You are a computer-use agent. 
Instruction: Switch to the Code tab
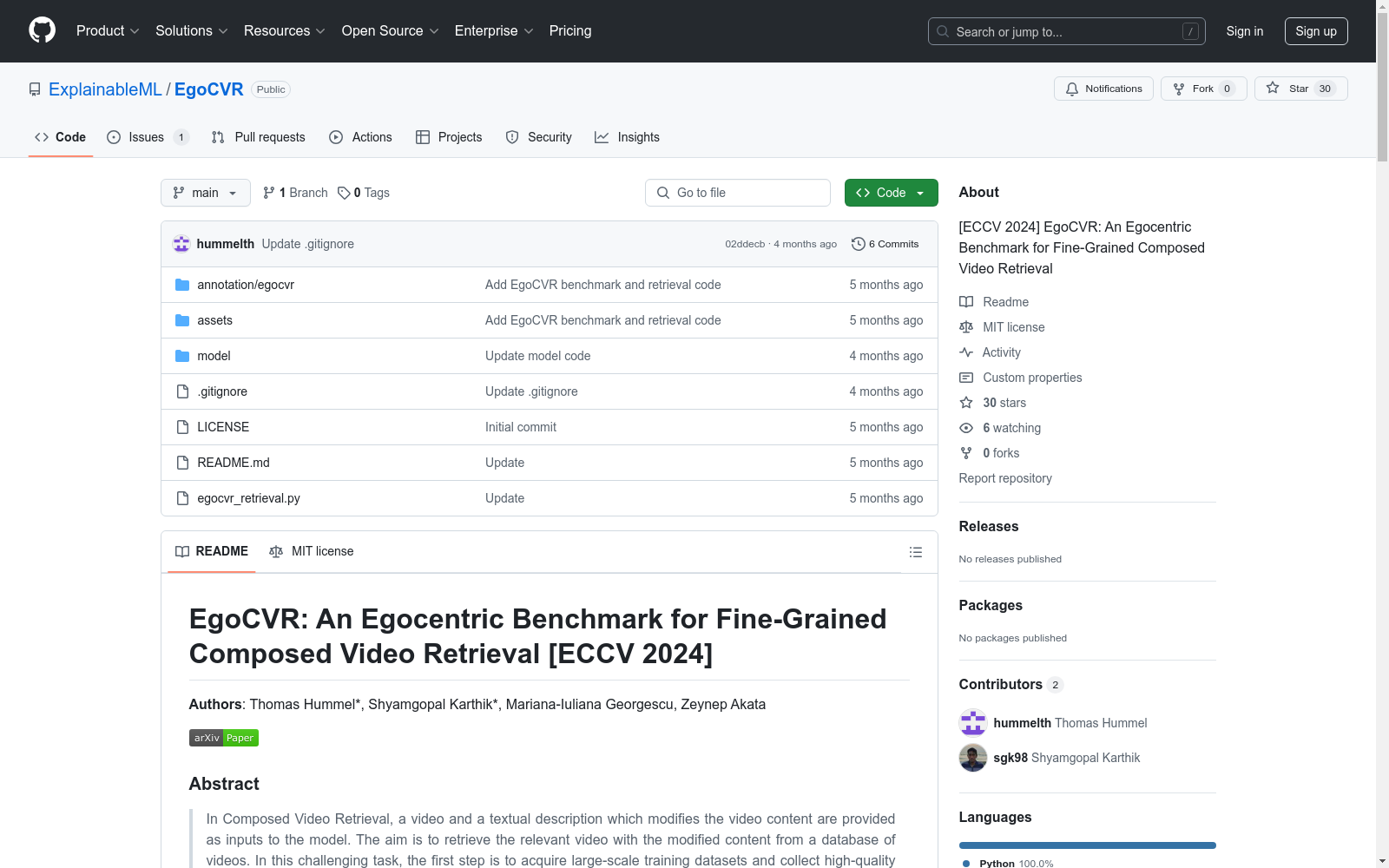coord(61,137)
